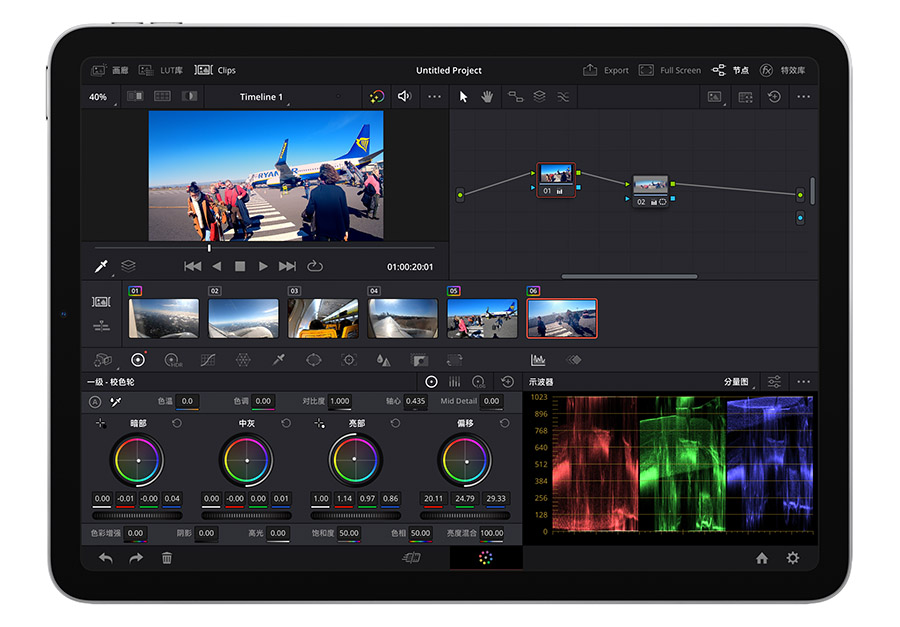Select the viewer eyedropper qualifier tool
Screen dimensions: 900x627
[x=101, y=266]
